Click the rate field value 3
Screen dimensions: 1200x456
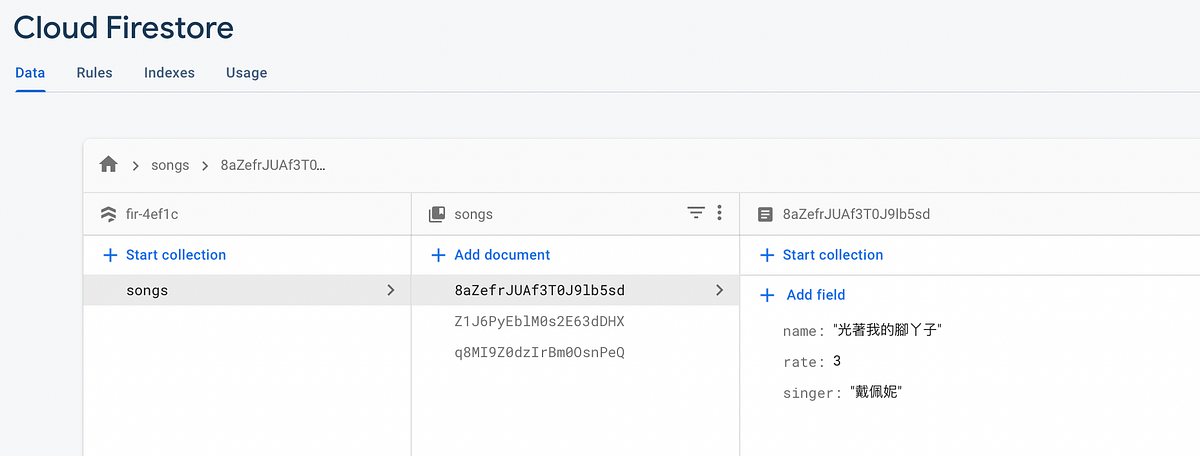point(837,361)
